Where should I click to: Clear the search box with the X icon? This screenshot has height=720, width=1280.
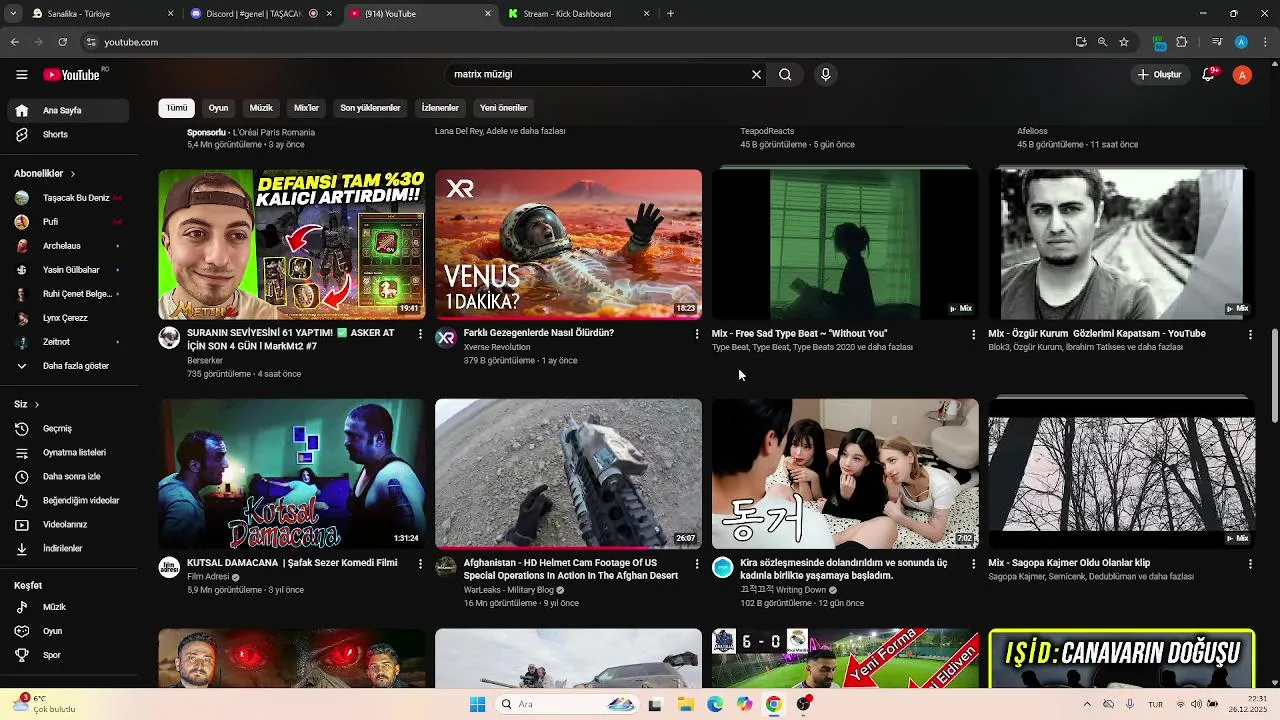click(x=756, y=74)
